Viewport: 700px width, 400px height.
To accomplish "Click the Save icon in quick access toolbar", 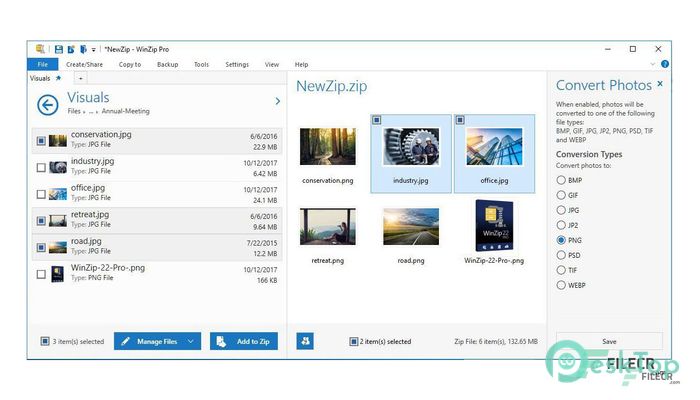I will pos(58,49).
